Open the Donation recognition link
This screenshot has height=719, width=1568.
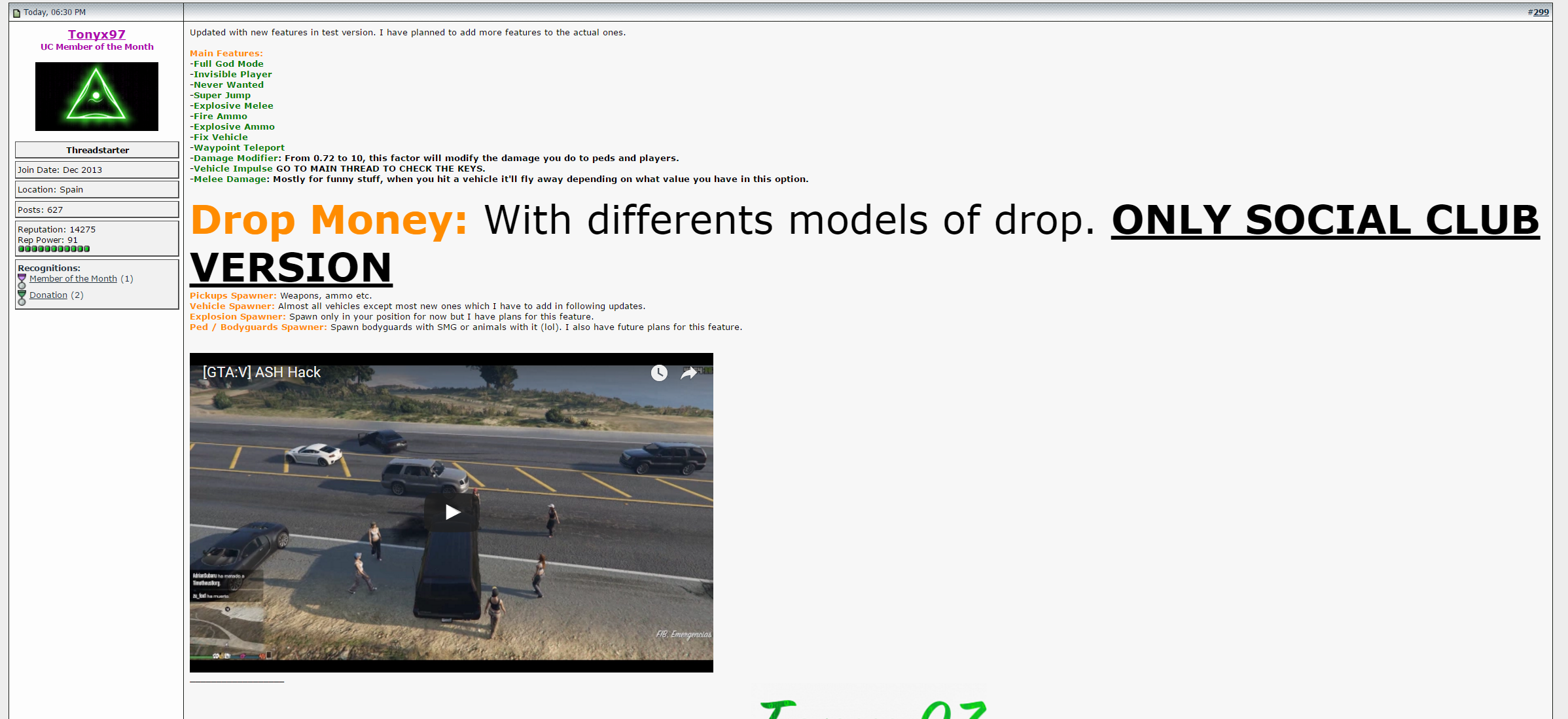48,295
